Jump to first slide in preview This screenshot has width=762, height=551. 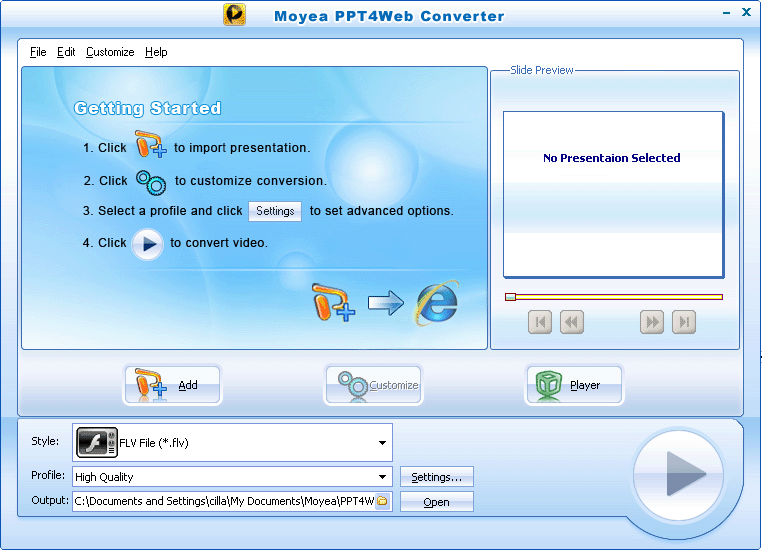pos(540,322)
